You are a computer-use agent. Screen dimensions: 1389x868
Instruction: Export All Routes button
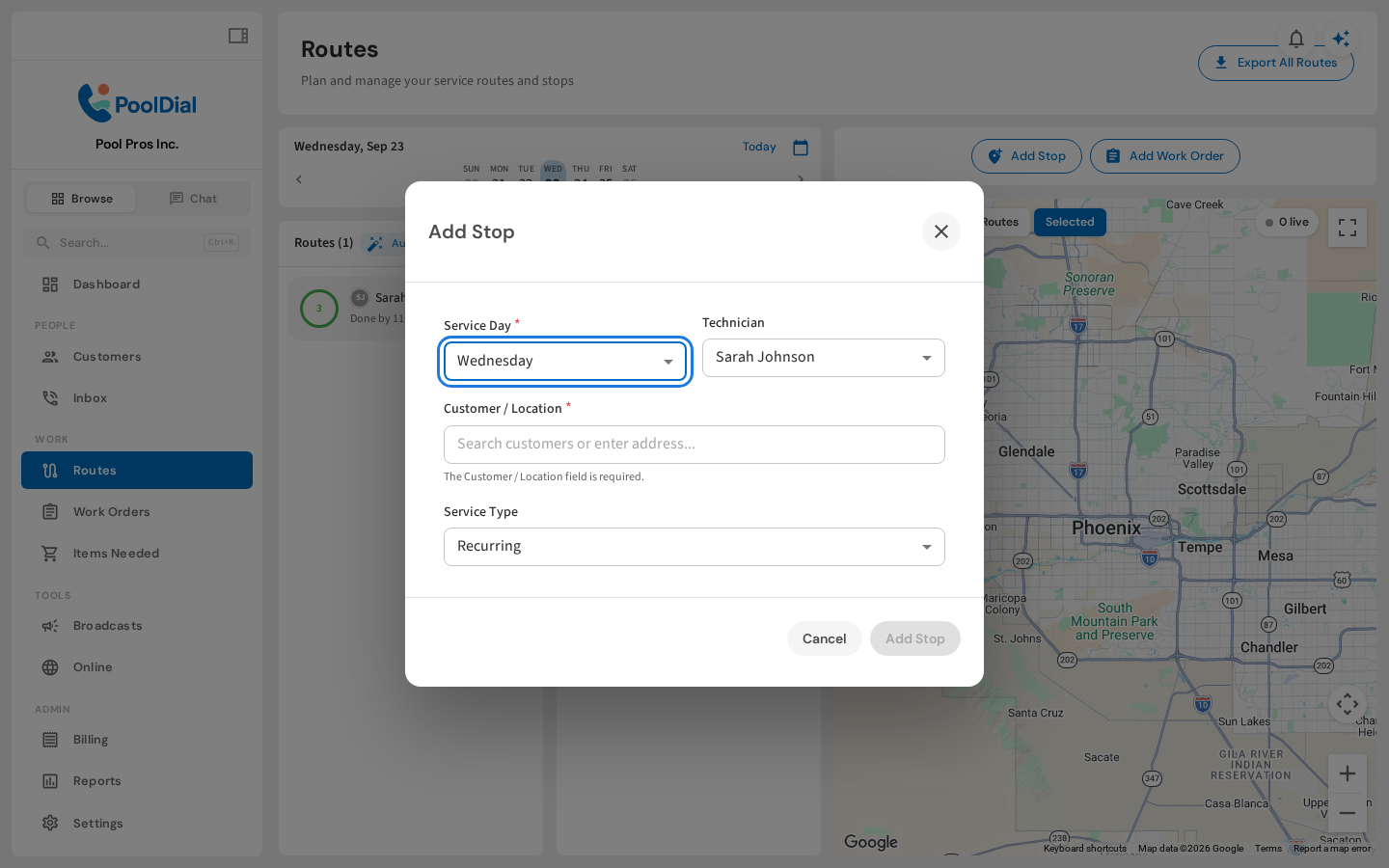[x=1276, y=63]
